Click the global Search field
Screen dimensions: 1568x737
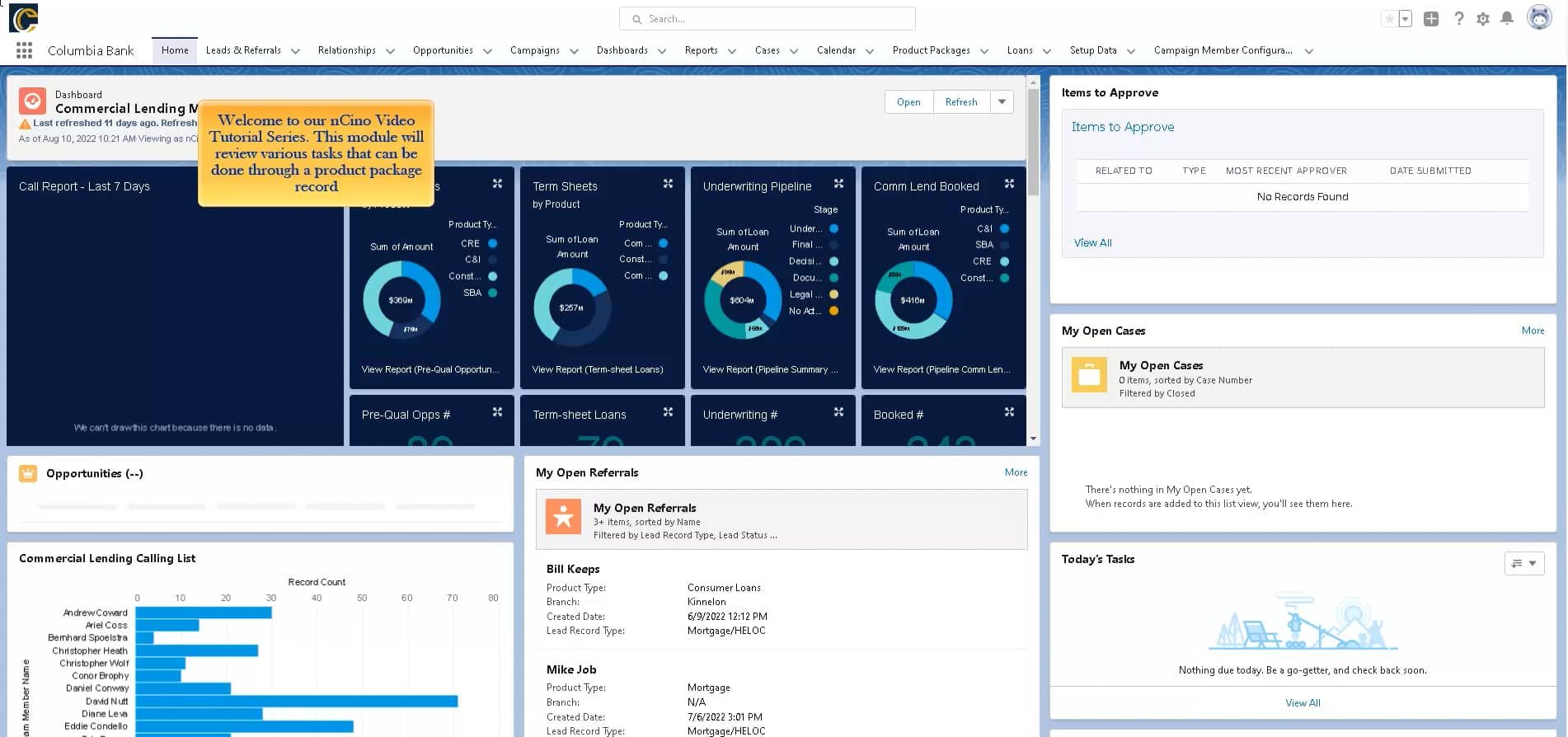pos(767,18)
